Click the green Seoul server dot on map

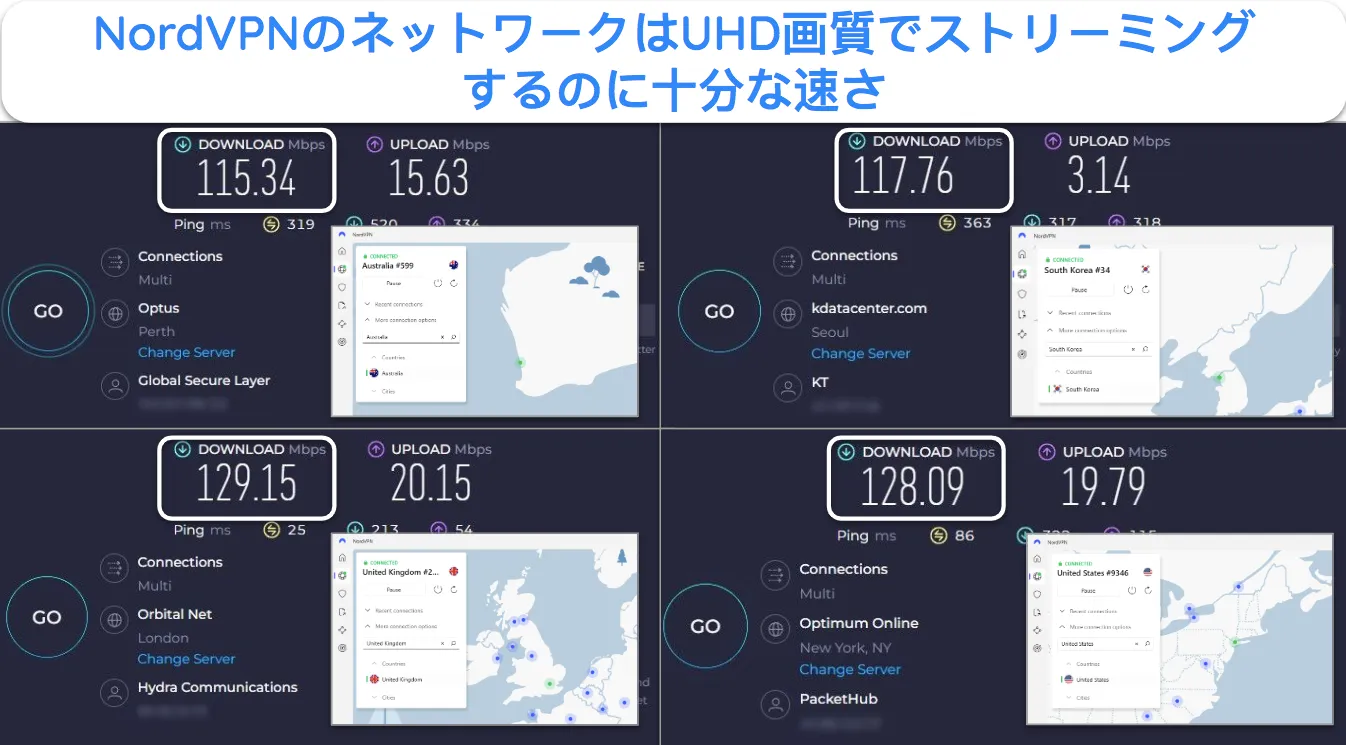[1219, 378]
